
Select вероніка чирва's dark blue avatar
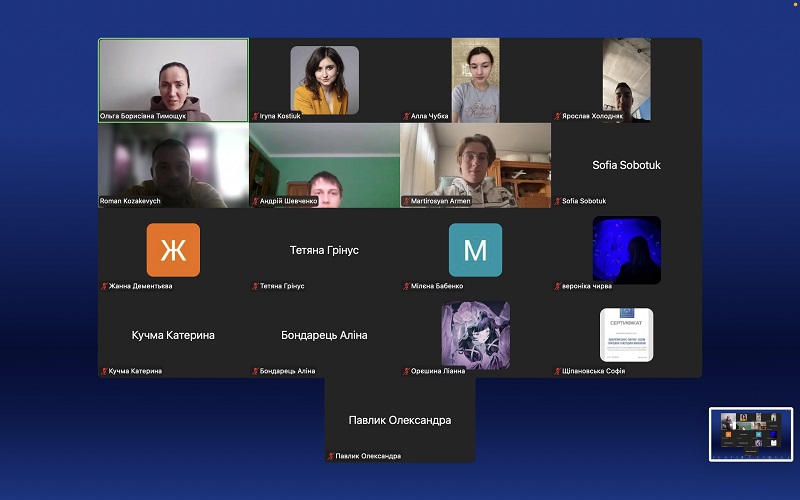pyautogui.click(x=626, y=250)
